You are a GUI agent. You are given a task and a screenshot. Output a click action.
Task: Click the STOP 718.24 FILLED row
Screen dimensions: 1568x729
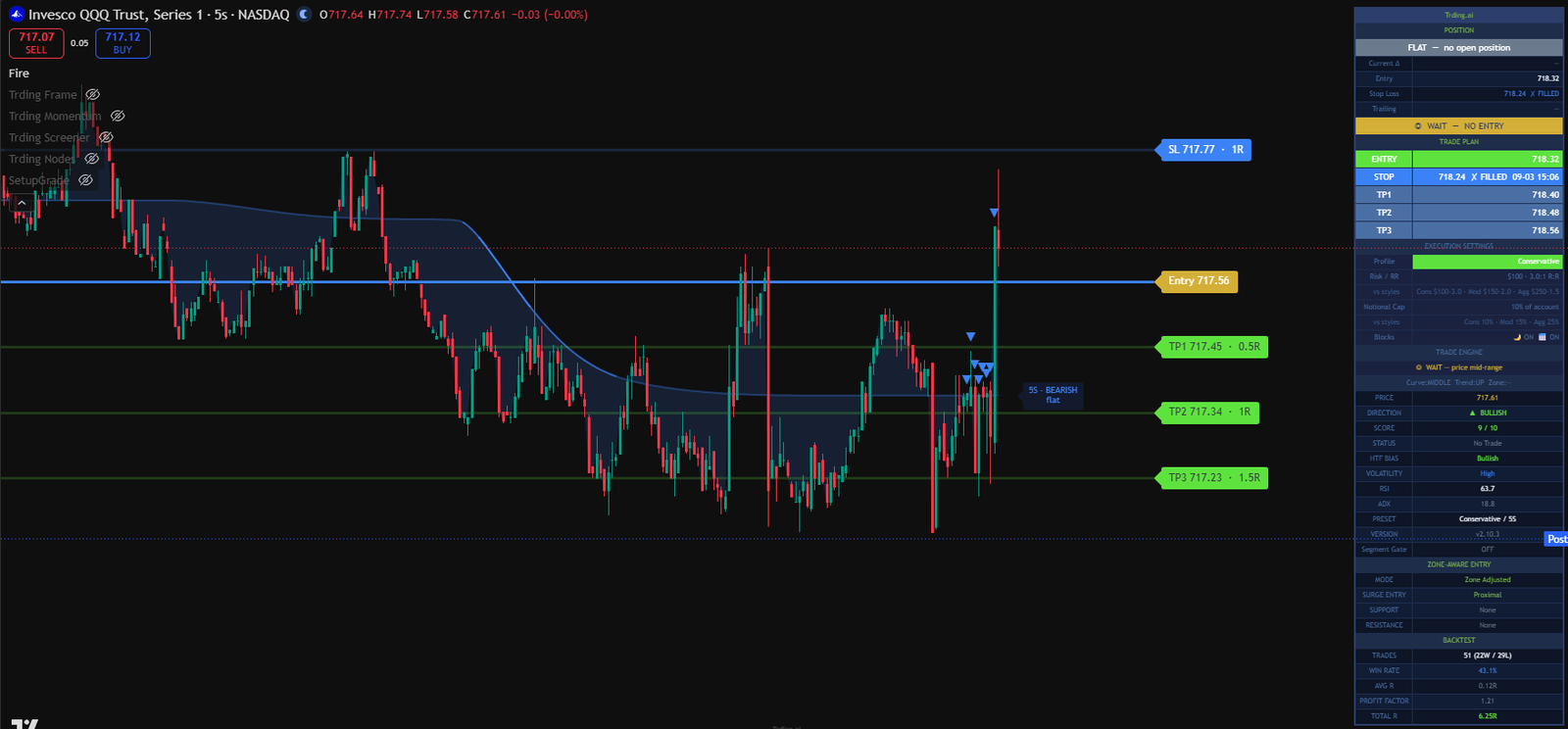(x=1458, y=177)
